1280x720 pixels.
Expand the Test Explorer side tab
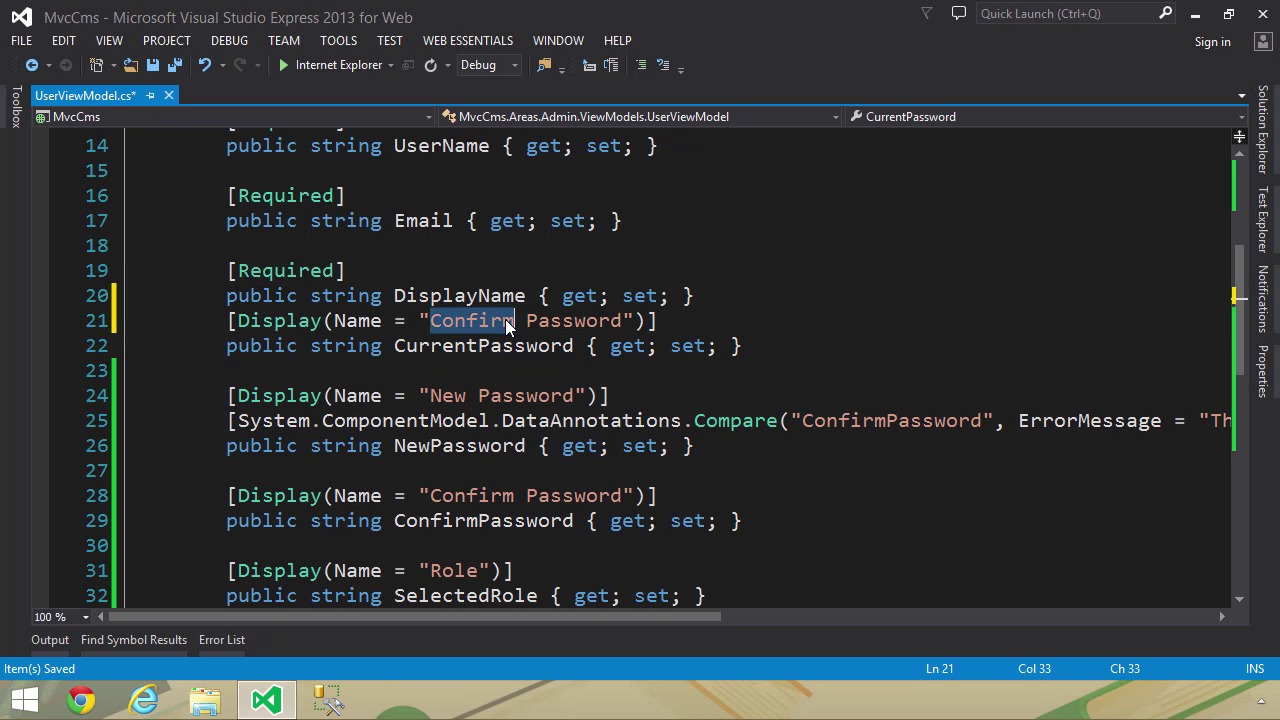1263,219
